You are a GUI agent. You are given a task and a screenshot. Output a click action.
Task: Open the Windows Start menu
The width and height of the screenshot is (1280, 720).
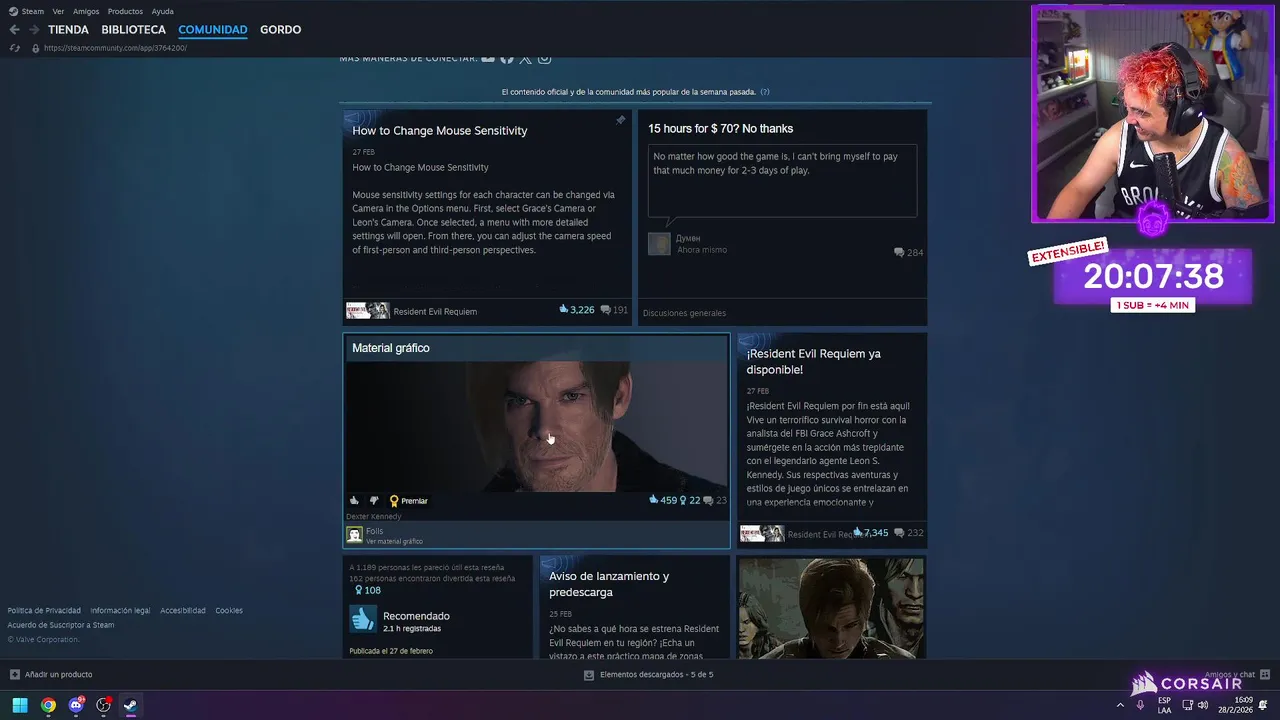pos(19,705)
